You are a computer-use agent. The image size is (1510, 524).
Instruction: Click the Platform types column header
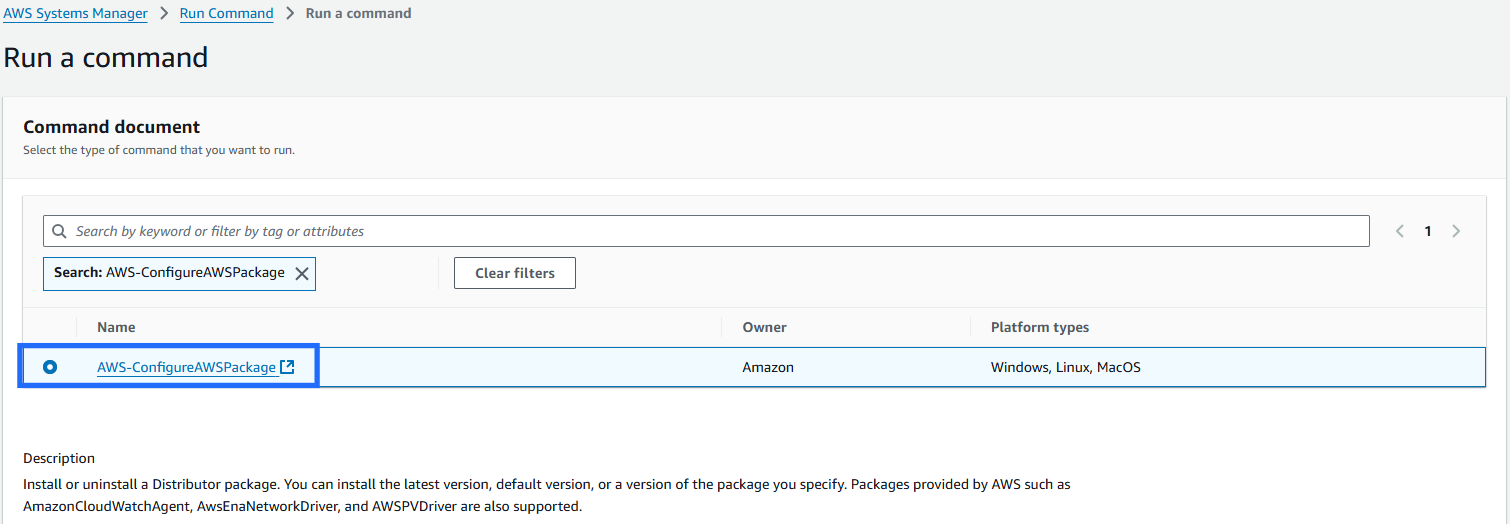(x=1039, y=327)
